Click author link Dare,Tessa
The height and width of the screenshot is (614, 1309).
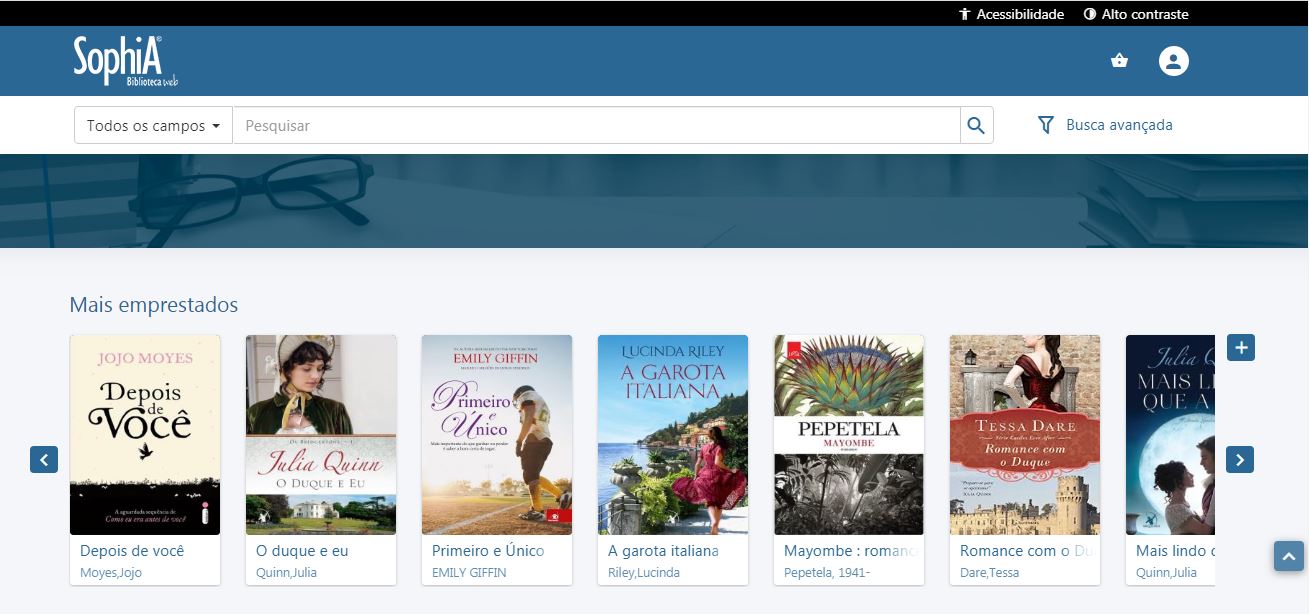point(988,573)
